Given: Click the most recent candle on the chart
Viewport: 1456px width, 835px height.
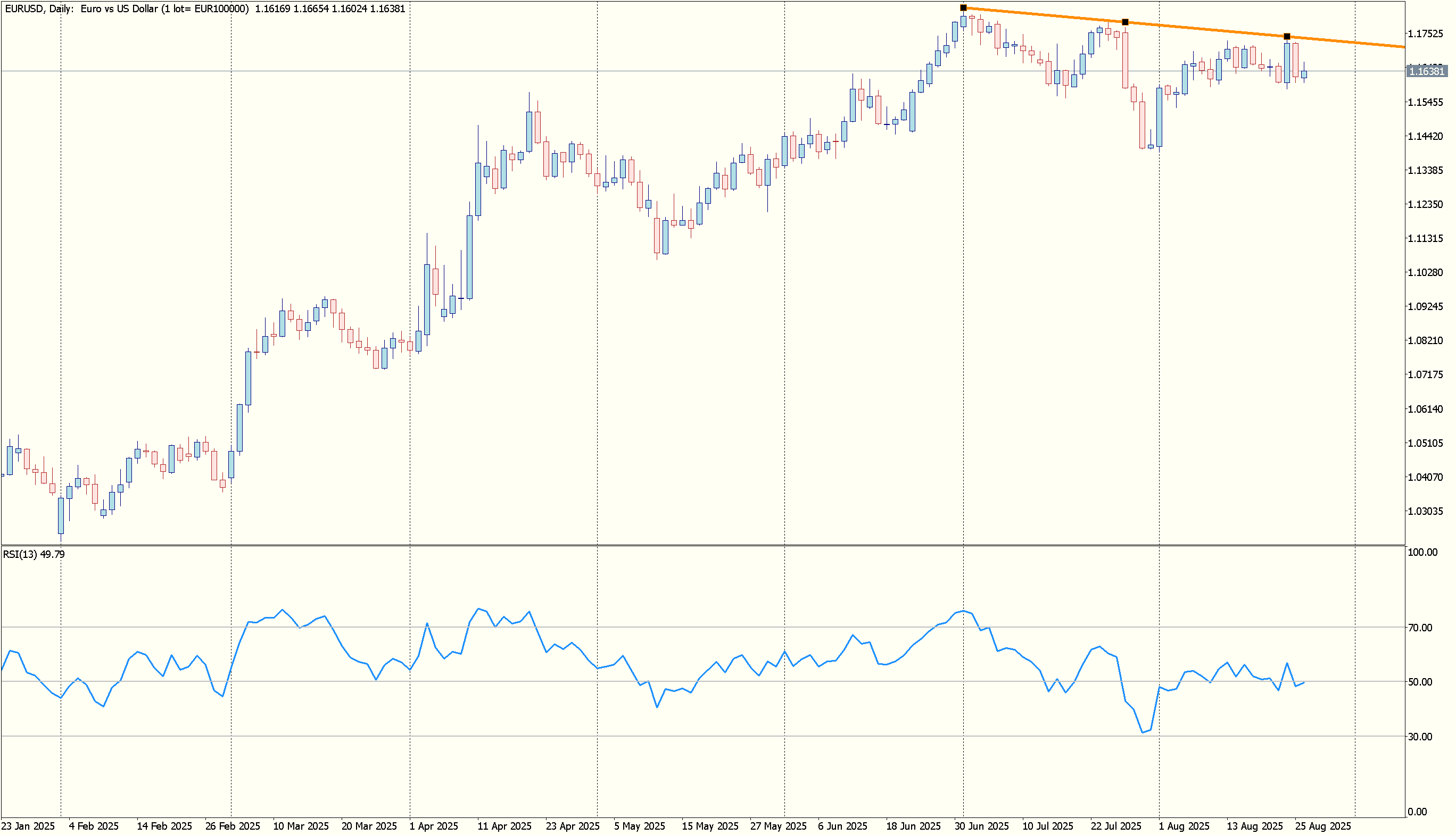Looking at the screenshot, I should 1304,74.
